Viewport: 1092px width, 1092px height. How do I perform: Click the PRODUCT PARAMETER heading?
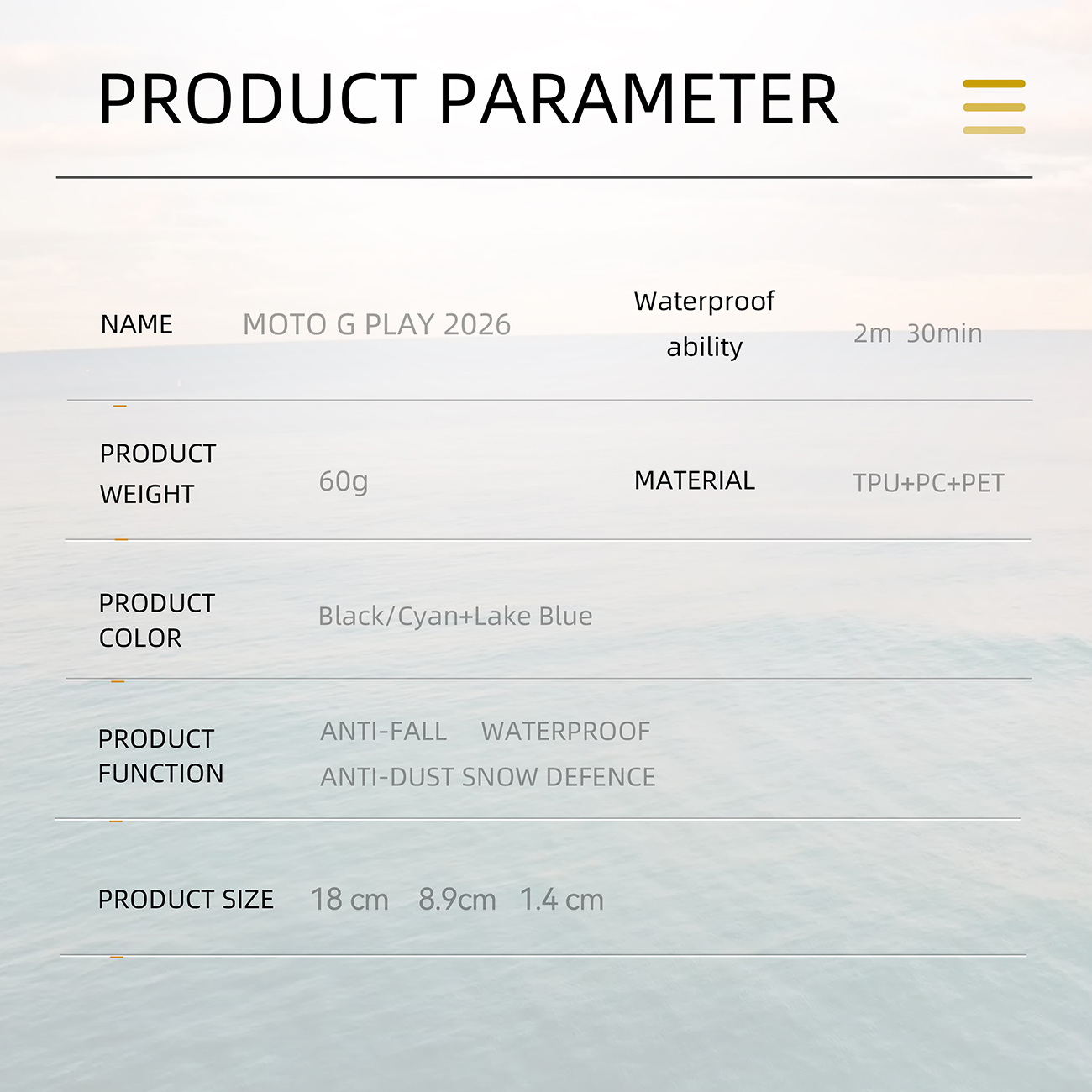click(468, 100)
